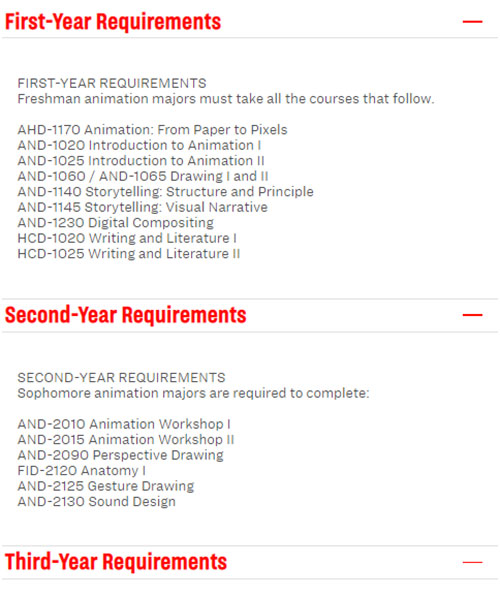Viewport: 500px width, 597px height.
Task: Select AND-1140 Storytelling: Structure and Principle
Action: [166, 192]
